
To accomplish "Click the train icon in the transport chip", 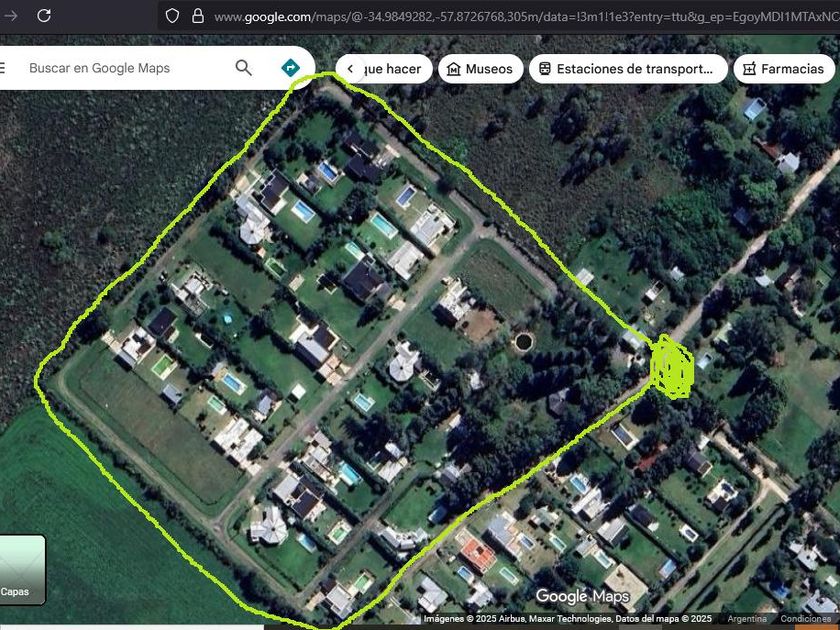I will [x=545, y=69].
